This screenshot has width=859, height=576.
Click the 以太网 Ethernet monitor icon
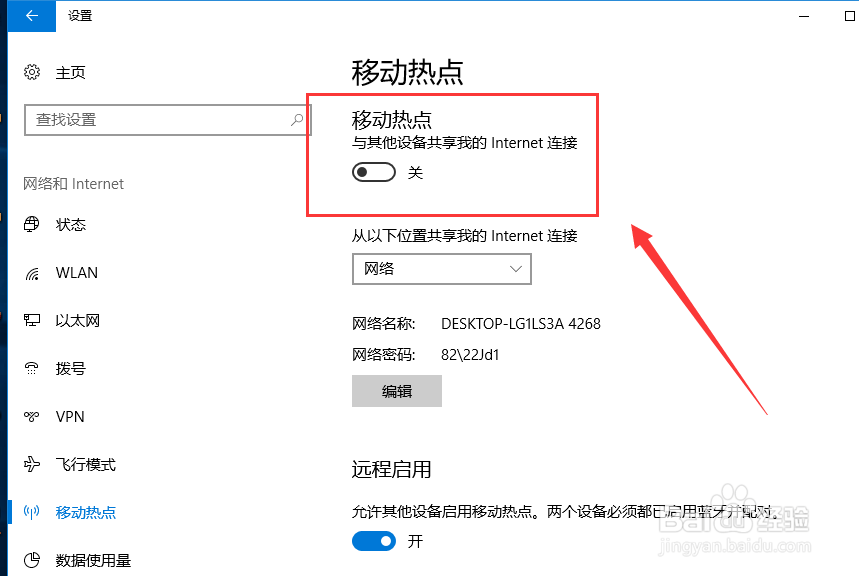(x=32, y=320)
